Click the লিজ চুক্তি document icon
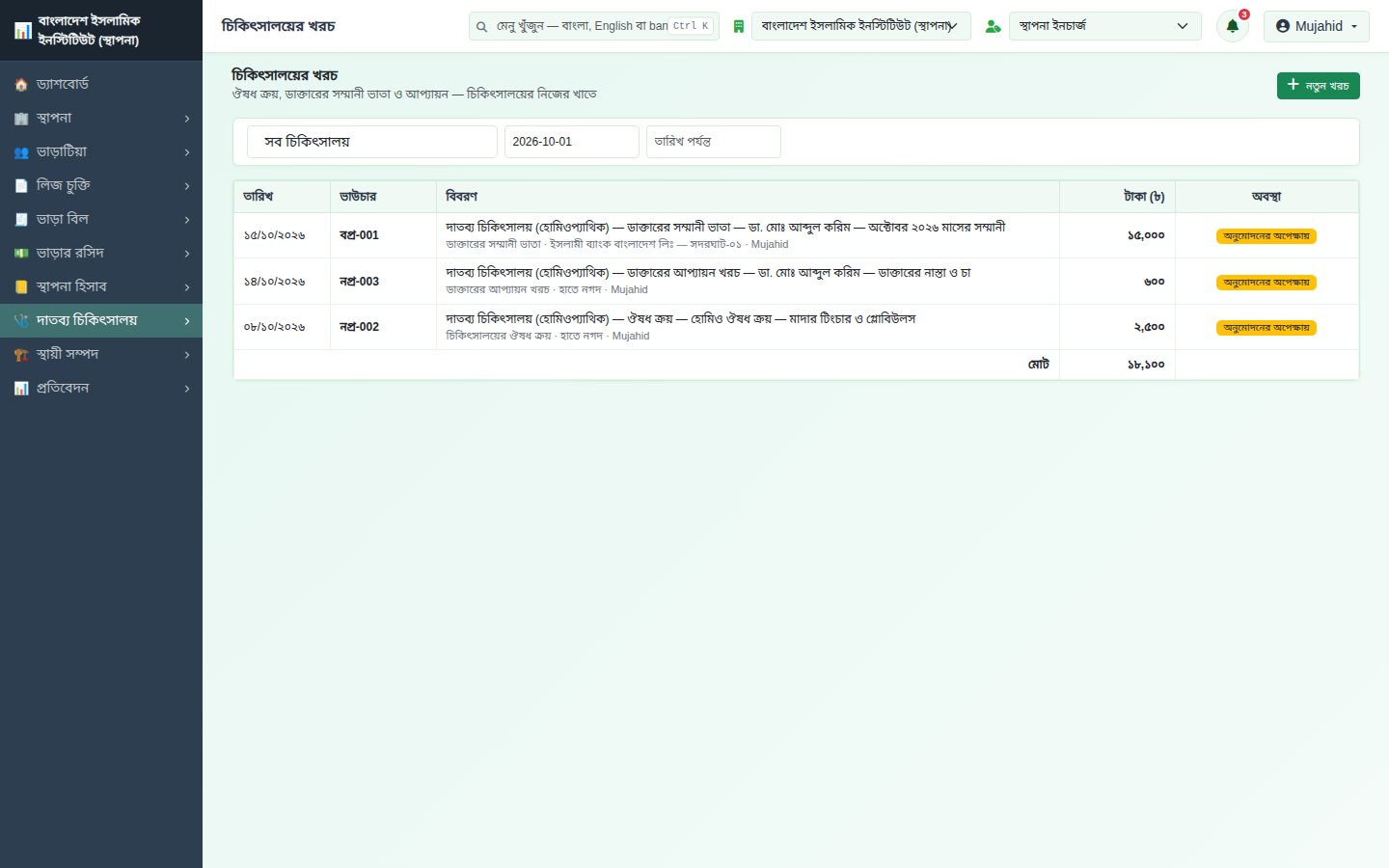 21,186
